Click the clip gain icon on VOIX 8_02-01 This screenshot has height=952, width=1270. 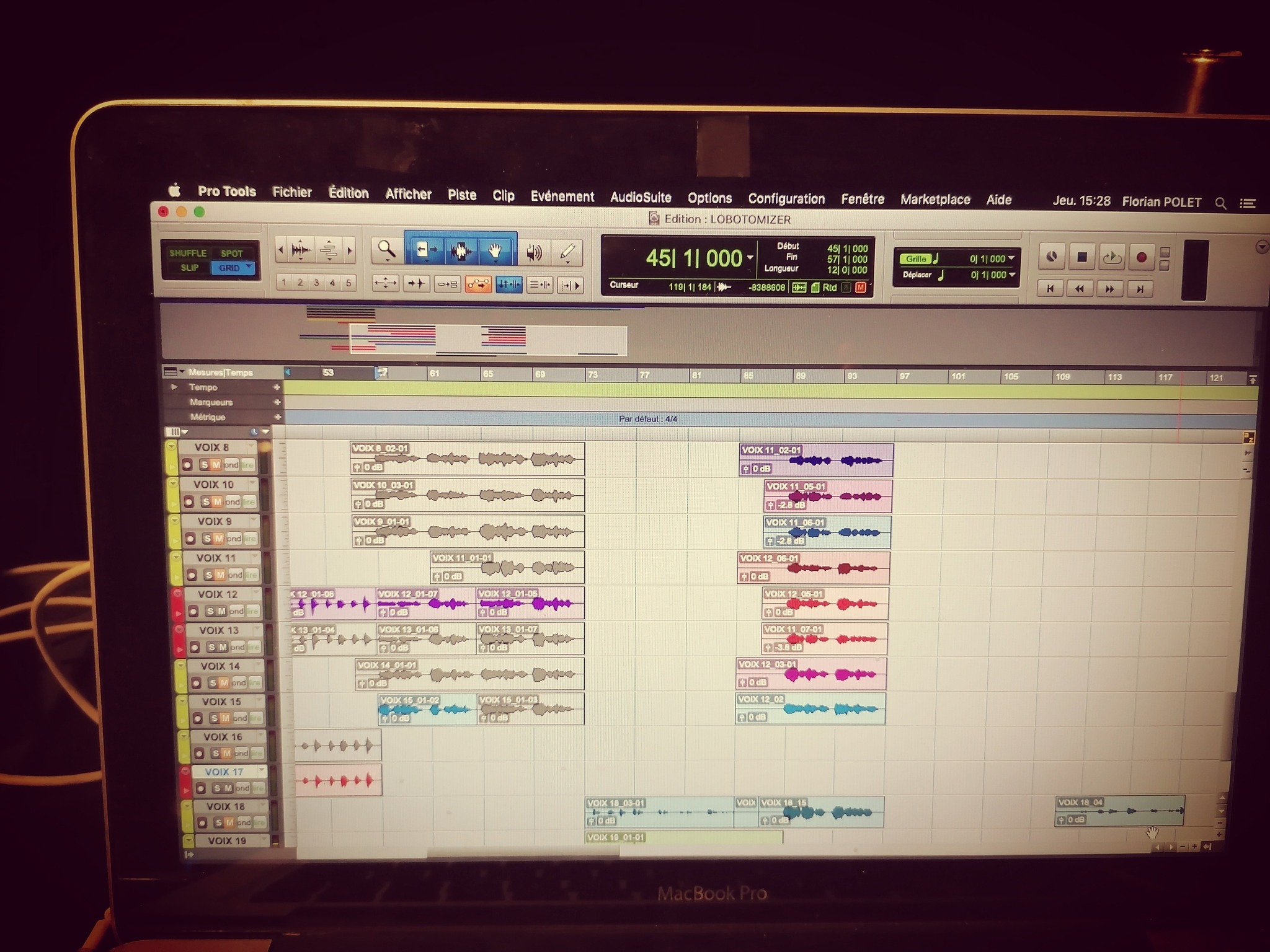357,467
